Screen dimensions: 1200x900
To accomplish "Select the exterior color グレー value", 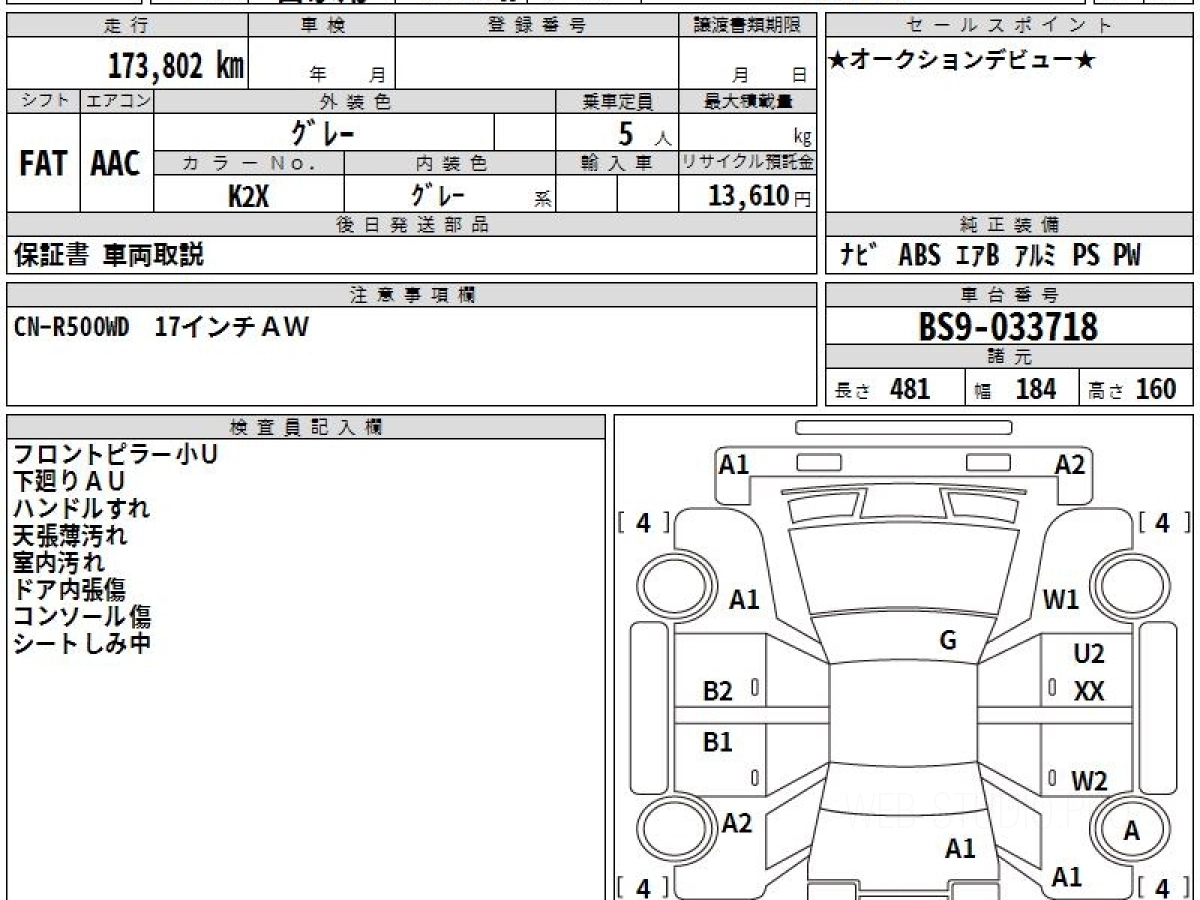I will (x=323, y=132).
